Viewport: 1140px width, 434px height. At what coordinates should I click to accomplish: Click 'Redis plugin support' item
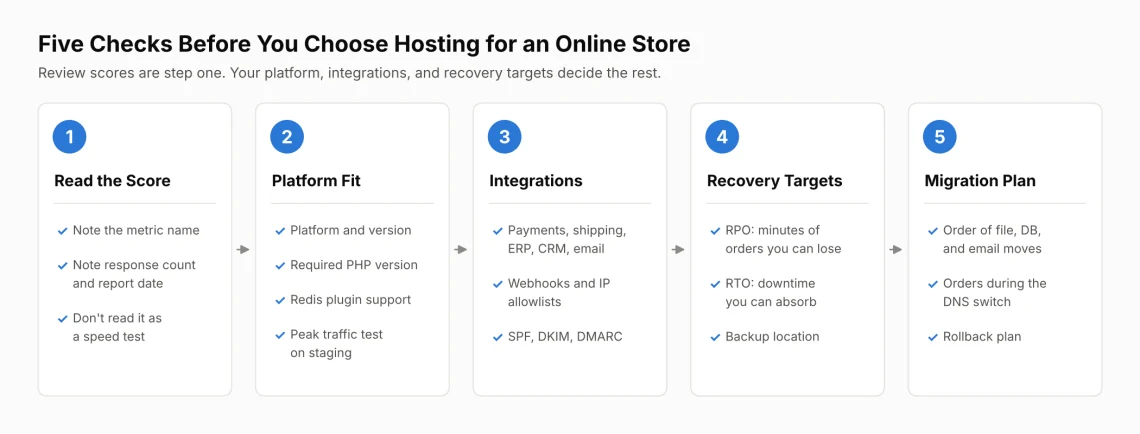point(350,300)
